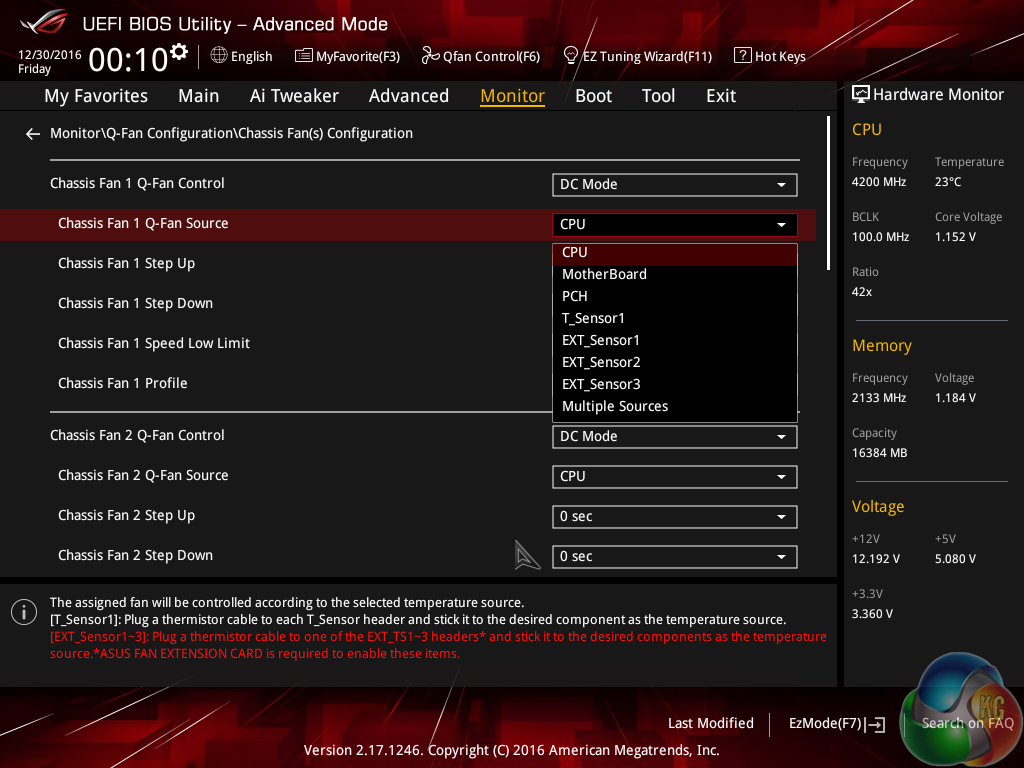Go to the Advanced tab
Screen dimensions: 1024x768
(x=409, y=96)
